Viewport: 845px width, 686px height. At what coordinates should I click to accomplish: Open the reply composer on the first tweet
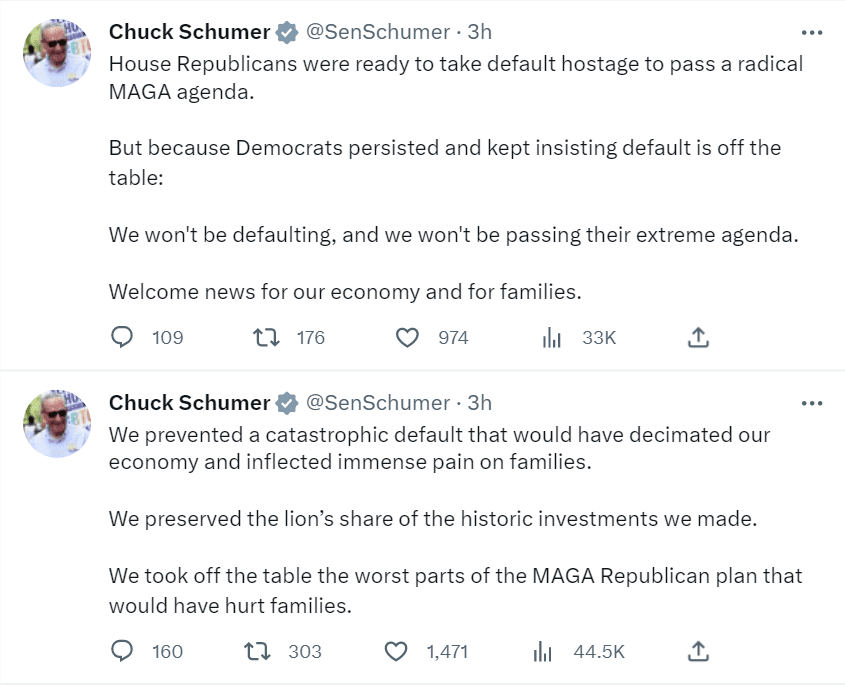coord(122,338)
